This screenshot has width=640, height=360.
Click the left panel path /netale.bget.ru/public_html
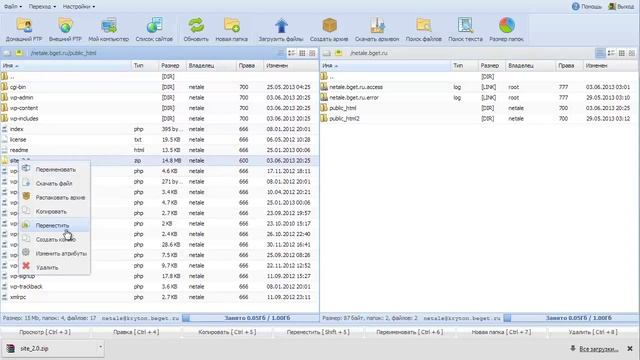[64, 53]
